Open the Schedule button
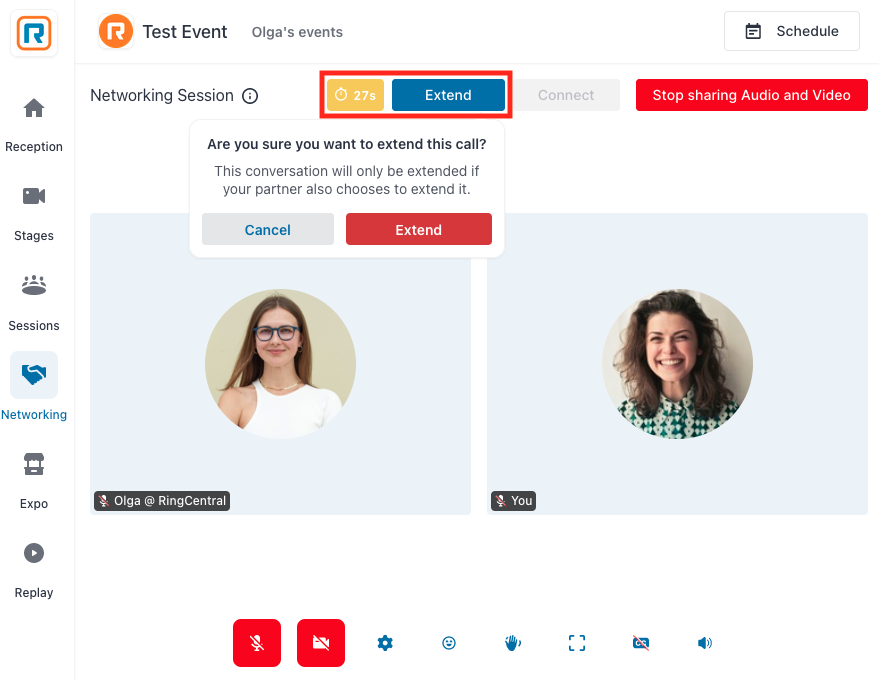Screen dimensions: 879x680 (x=792, y=31)
